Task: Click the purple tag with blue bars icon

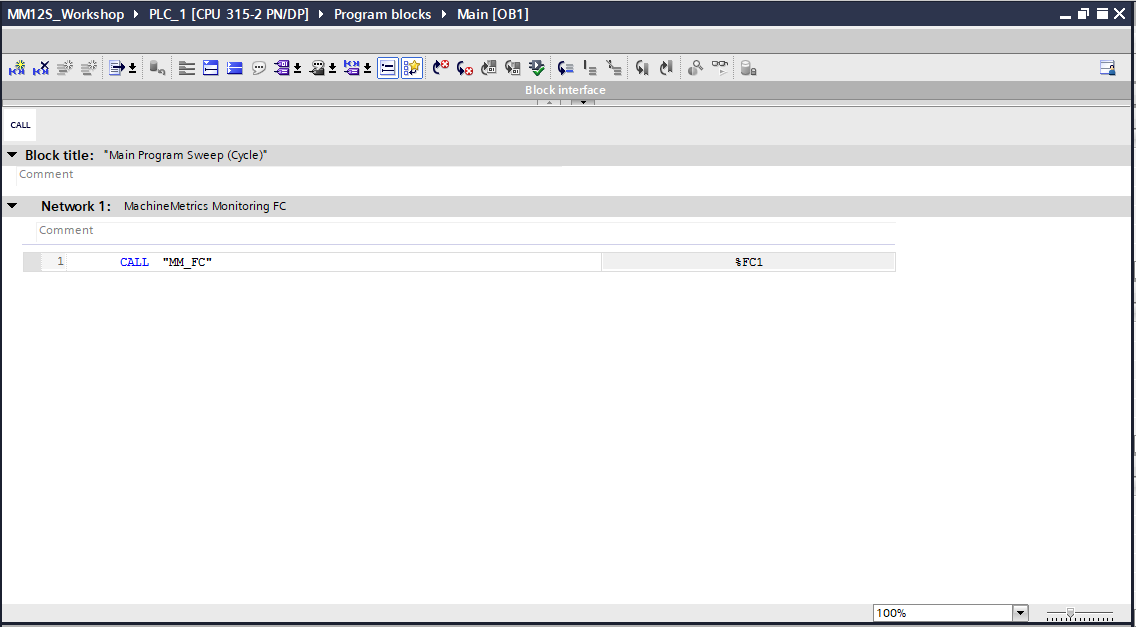Action: pyautogui.click(x=352, y=68)
